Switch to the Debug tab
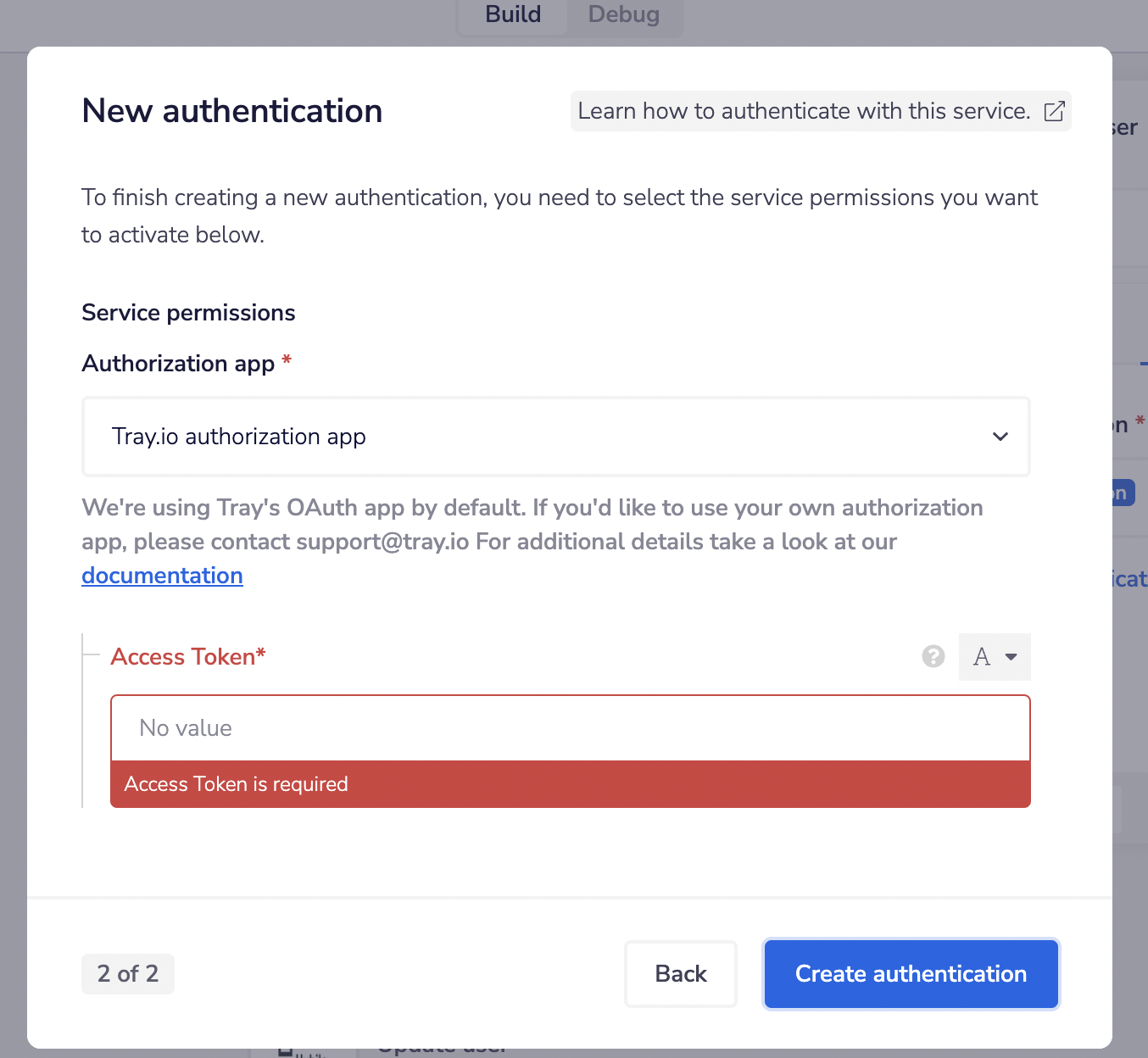The width and height of the screenshot is (1148, 1058). point(623,14)
